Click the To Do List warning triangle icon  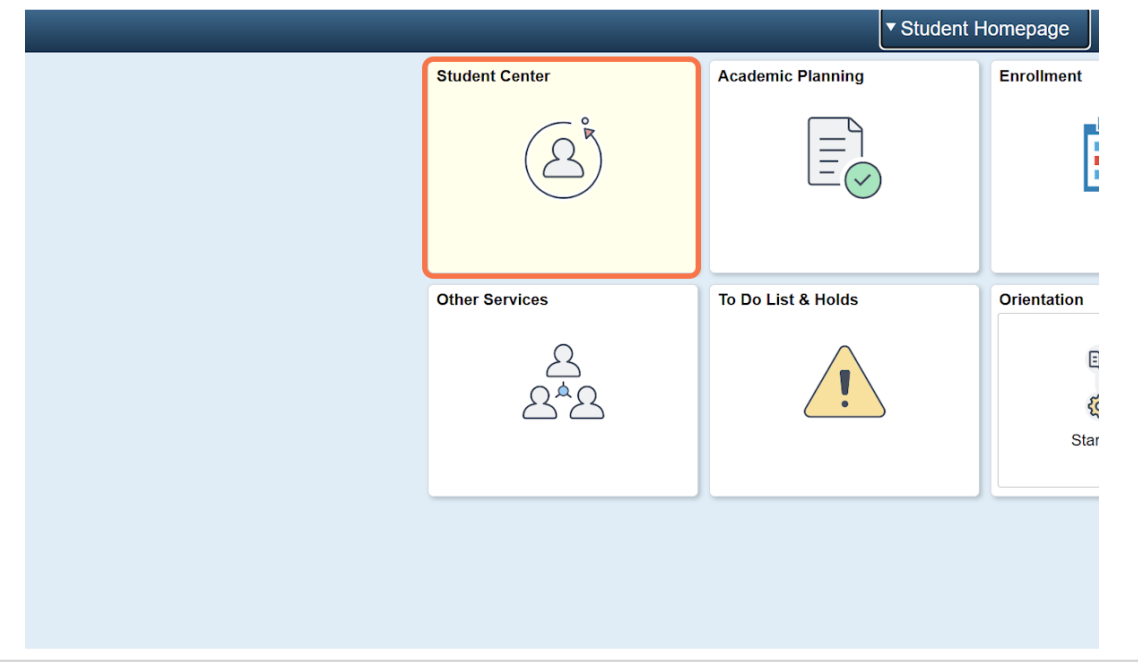844,382
